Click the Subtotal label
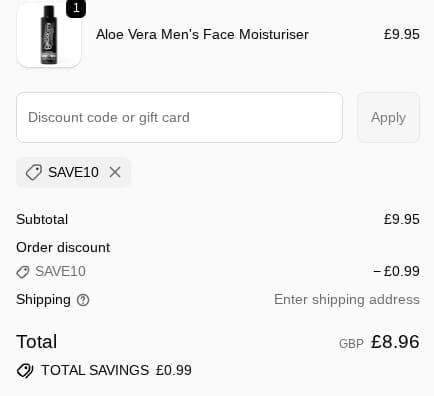The height and width of the screenshot is (396, 434). (x=42, y=219)
